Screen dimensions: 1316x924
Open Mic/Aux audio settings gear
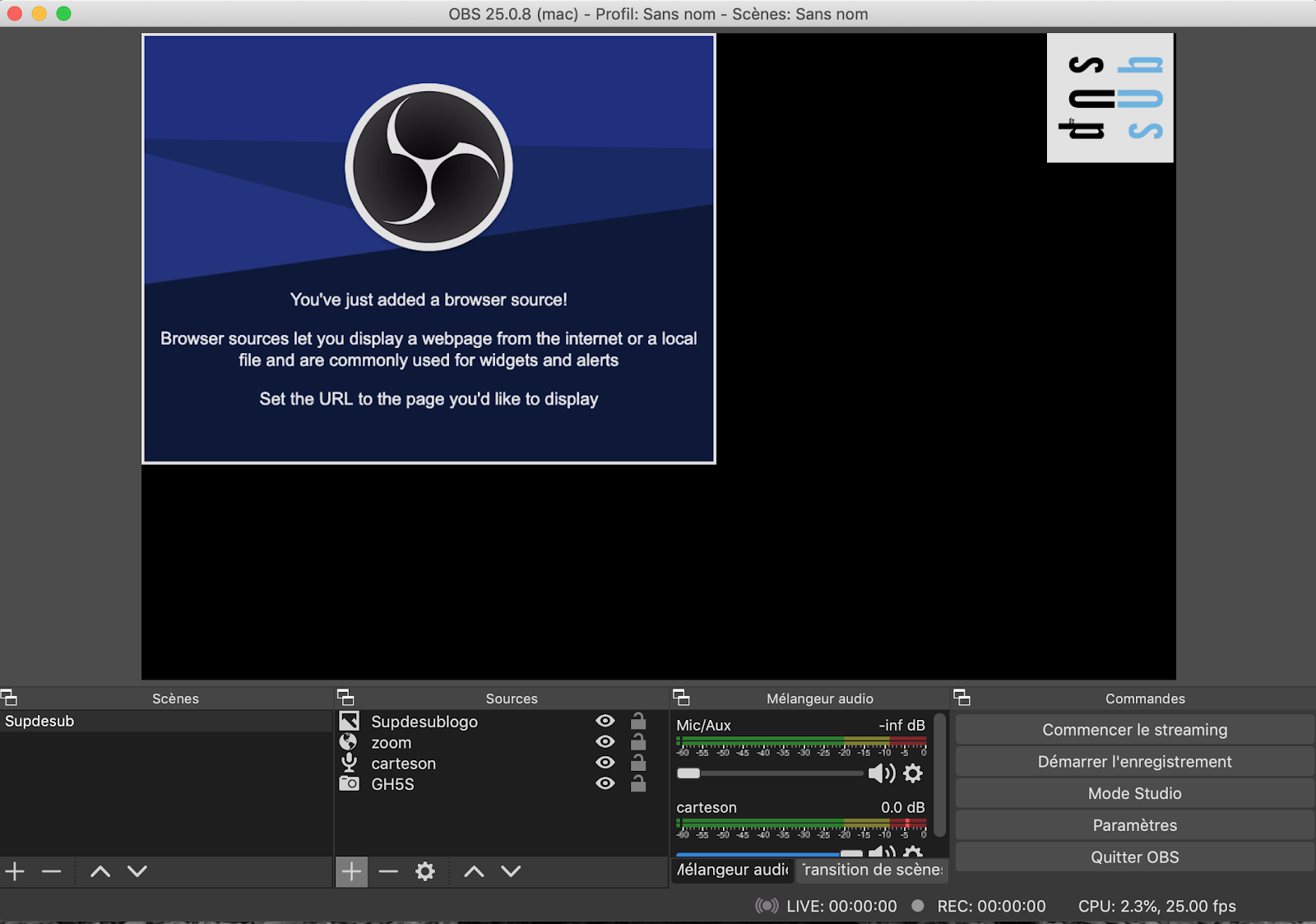pos(913,773)
